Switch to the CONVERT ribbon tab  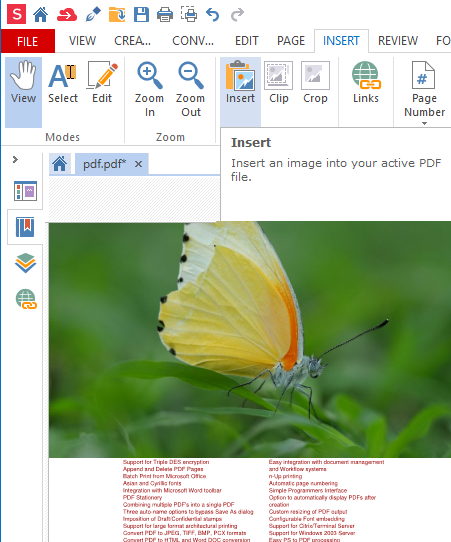193,41
